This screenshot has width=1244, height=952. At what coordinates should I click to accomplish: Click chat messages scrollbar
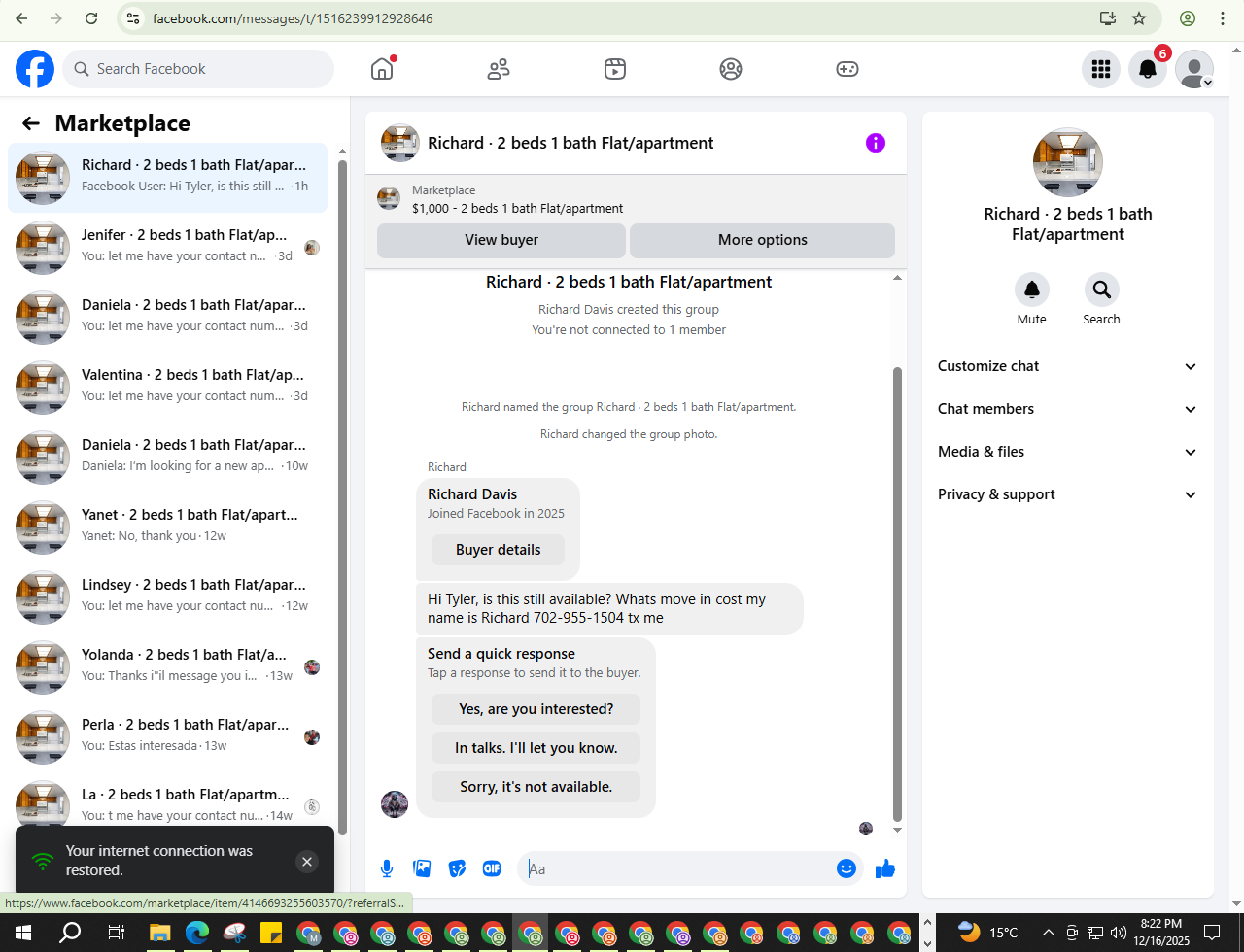coord(897,595)
